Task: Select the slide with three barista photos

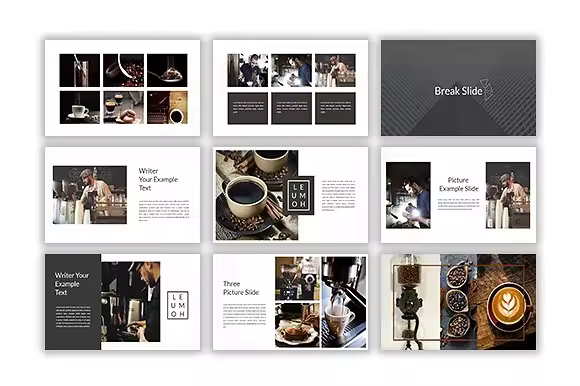Action: [290, 88]
